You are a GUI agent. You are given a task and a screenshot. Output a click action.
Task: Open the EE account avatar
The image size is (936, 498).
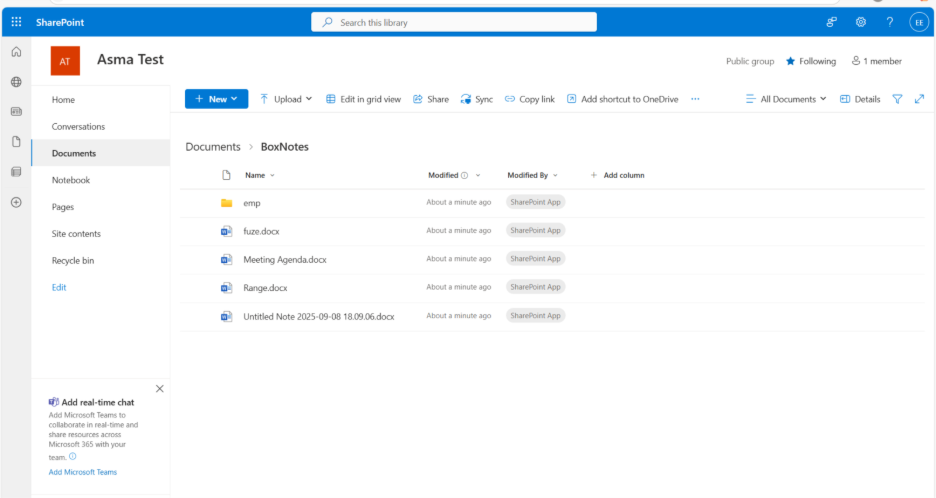coord(919,23)
